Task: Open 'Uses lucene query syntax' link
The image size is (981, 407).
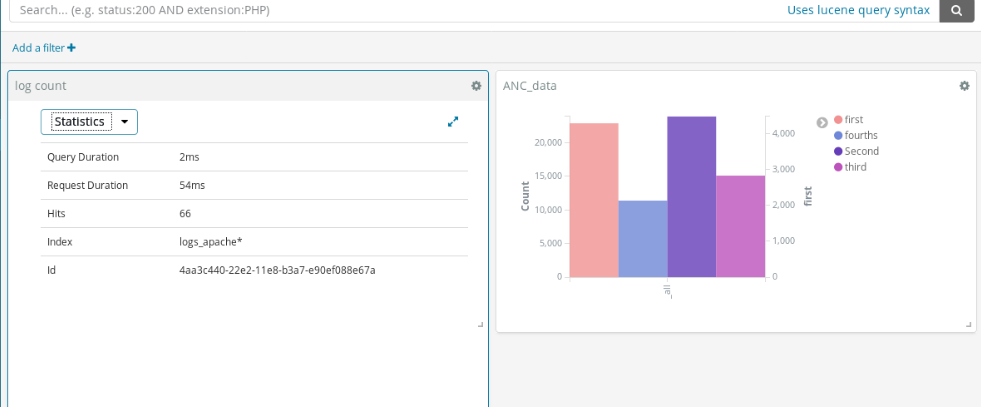Action: (x=858, y=10)
